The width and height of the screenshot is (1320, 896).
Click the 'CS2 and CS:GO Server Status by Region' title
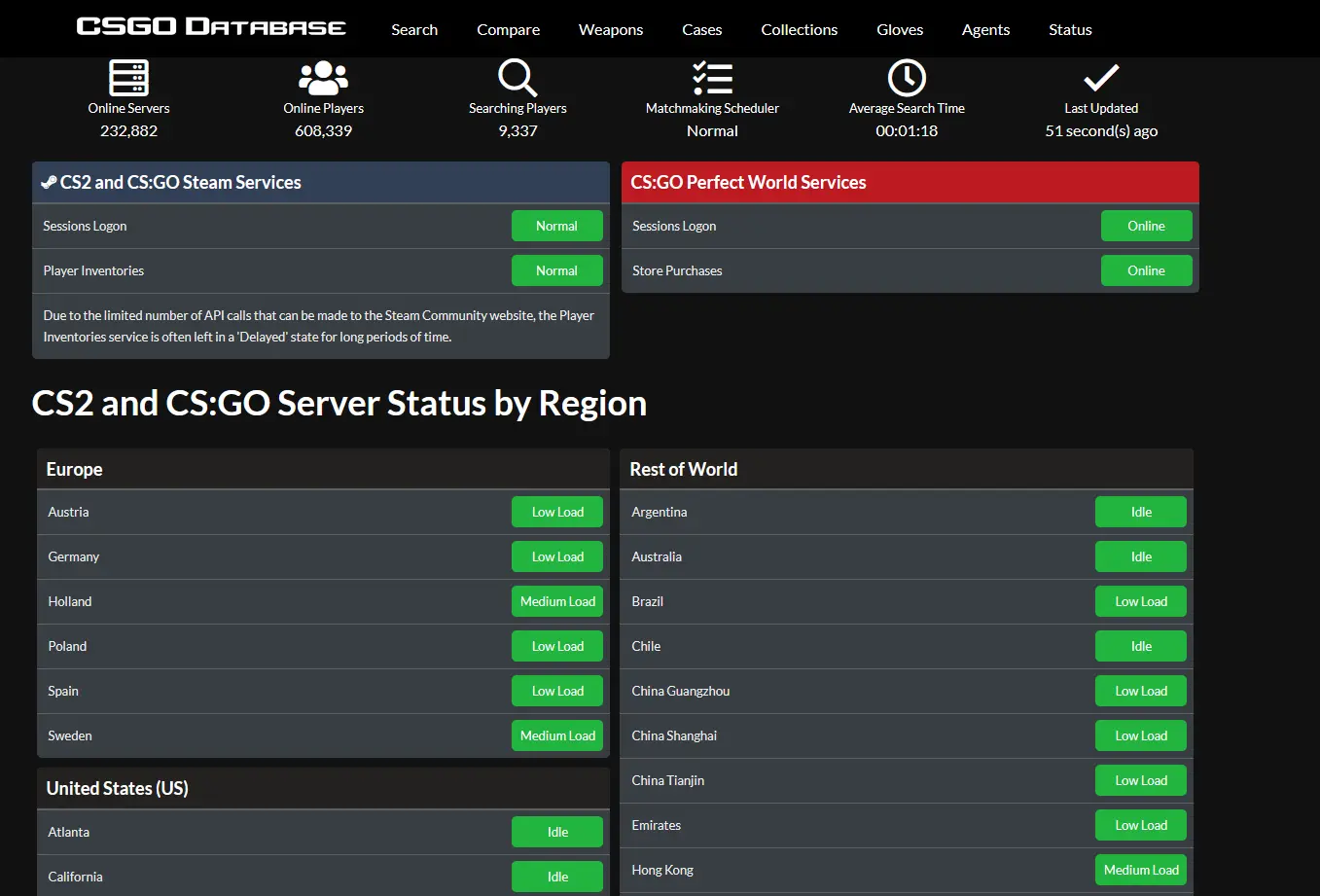[x=339, y=403]
